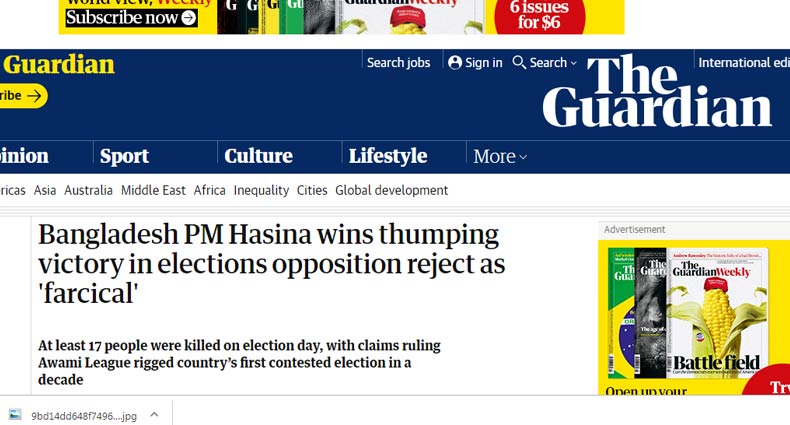Image resolution: width=790 pixels, height=425 pixels.
Task: Open the Cities subsection
Action: point(312,190)
